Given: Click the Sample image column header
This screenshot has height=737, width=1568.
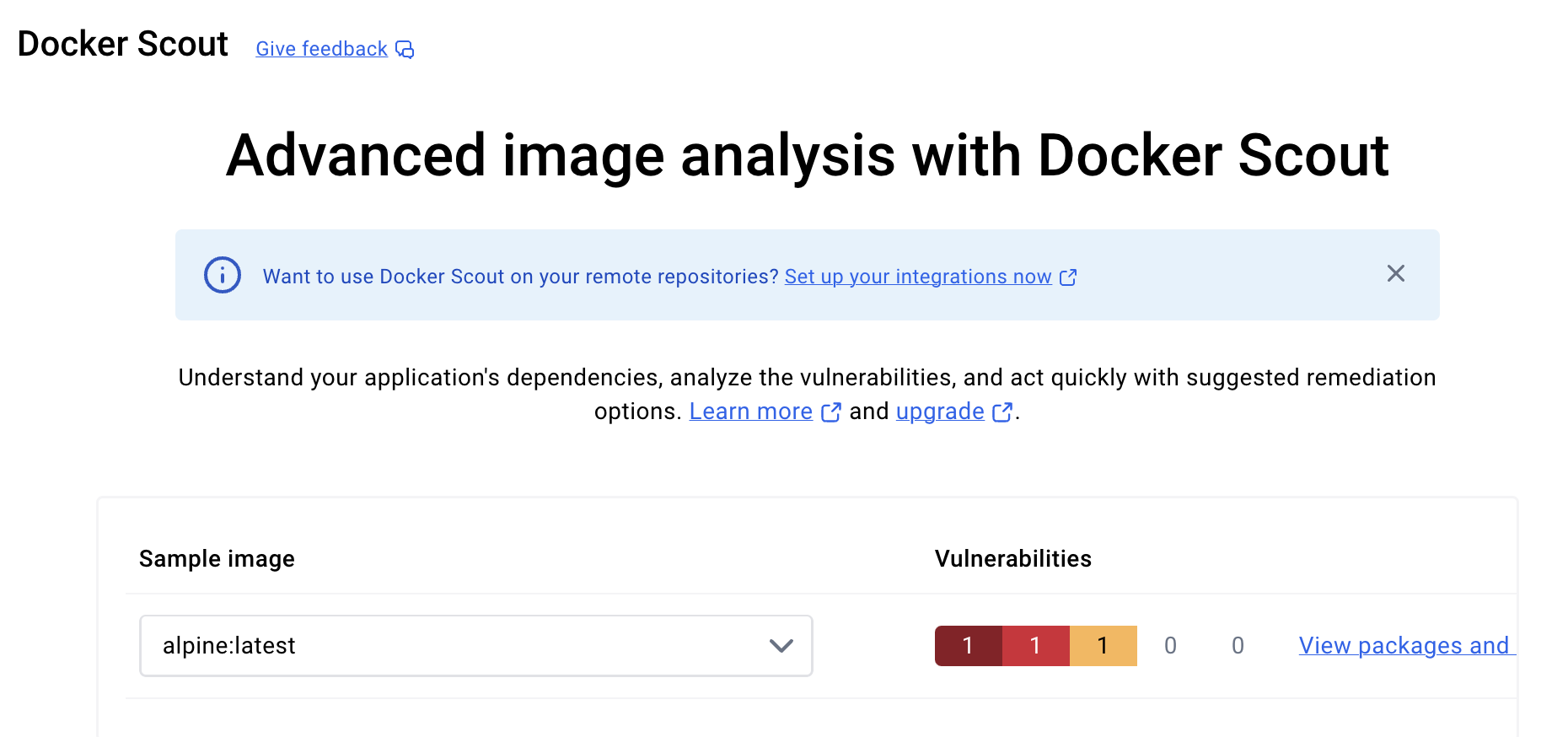Looking at the screenshot, I should 217,558.
